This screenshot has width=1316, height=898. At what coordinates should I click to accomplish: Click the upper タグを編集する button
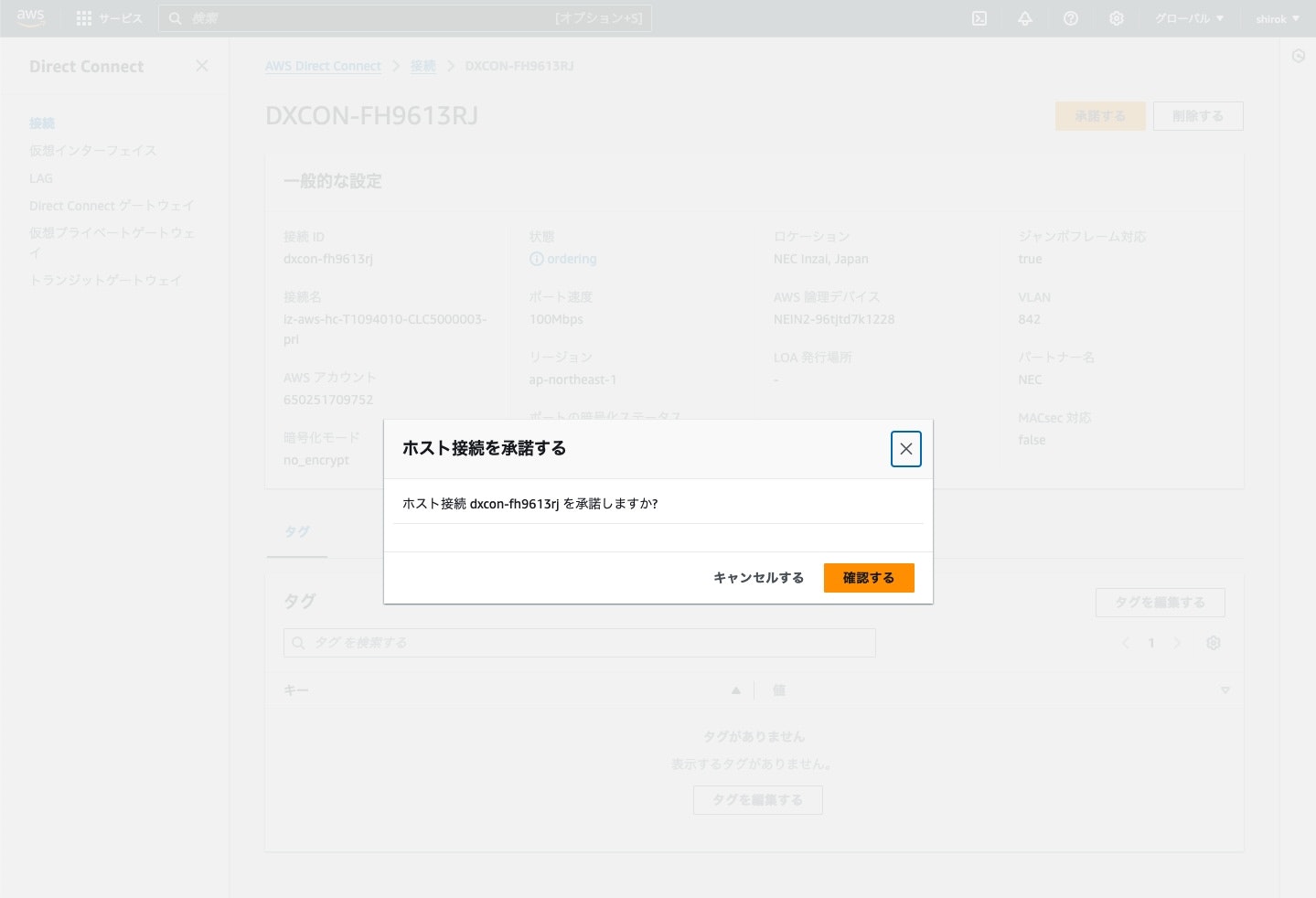1161,603
